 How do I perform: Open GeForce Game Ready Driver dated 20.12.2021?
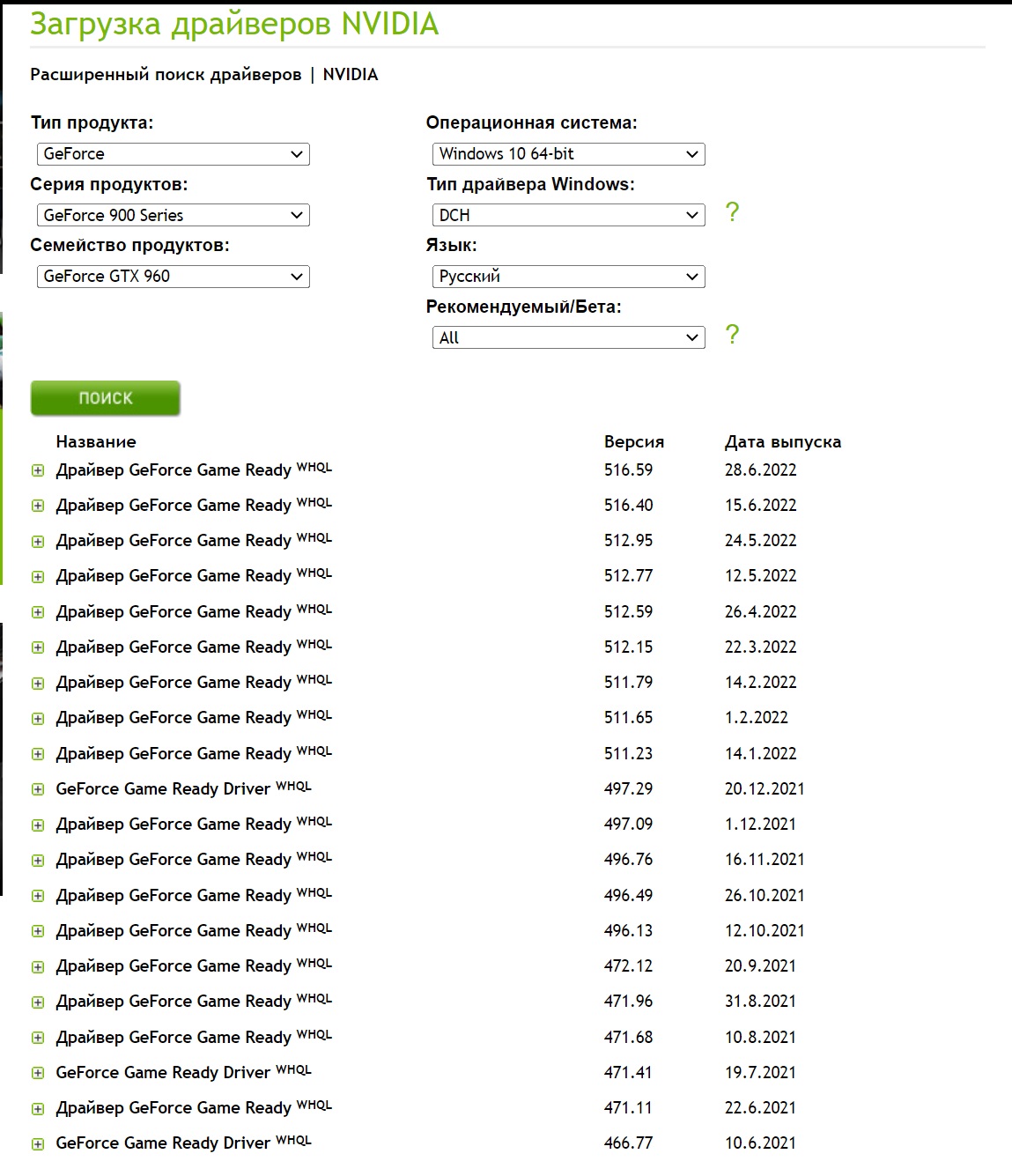click(183, 788)
